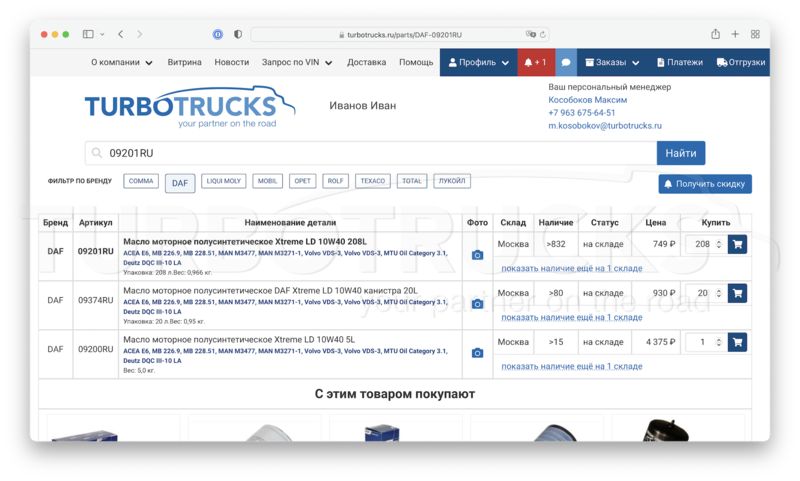Click quantity field showing 208
Screen dimensions: 800x481
pos(702,244)
